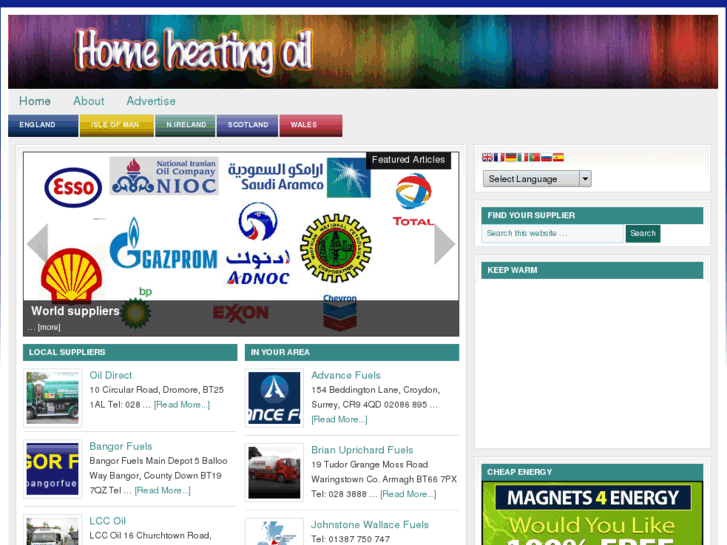Click the Featured Articles label
Viewport: 727px width, 545px height.
pos(408,160)
